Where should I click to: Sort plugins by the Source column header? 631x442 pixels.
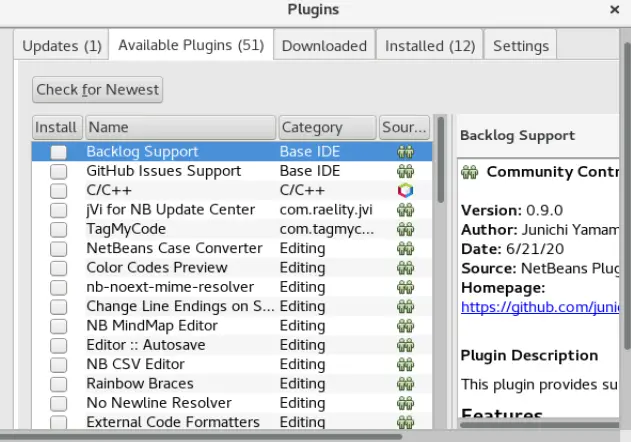pos(404,127)
